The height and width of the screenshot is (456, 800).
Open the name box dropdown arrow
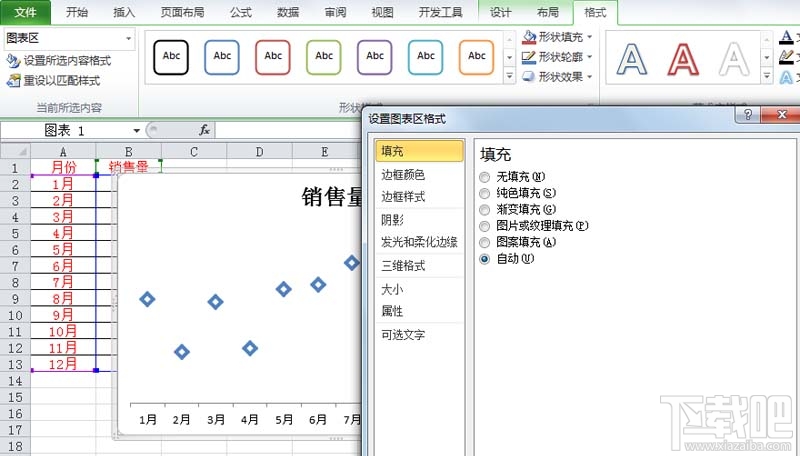coord(137,131)
